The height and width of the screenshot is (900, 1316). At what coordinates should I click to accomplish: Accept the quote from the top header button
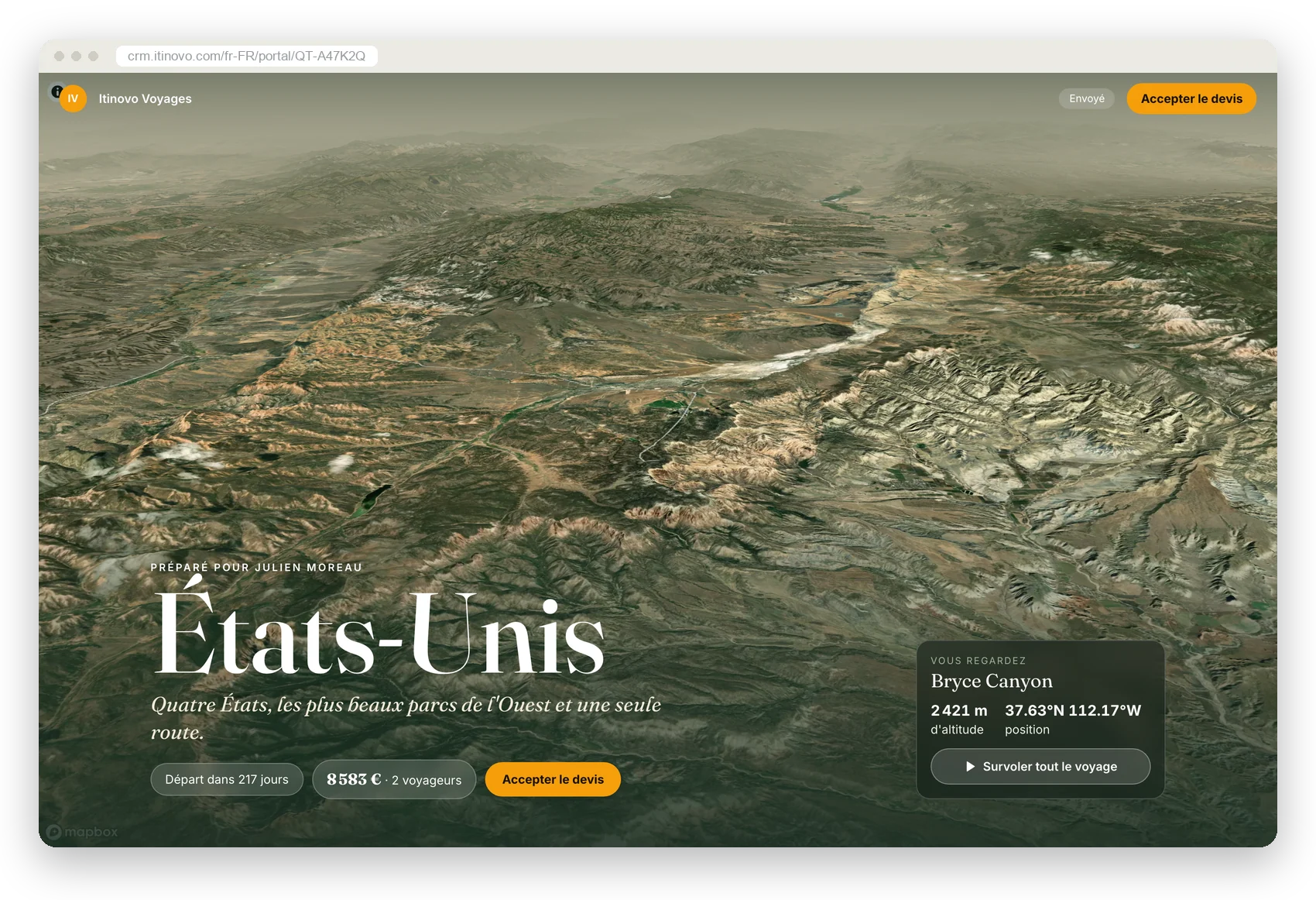coord(1191,99)
